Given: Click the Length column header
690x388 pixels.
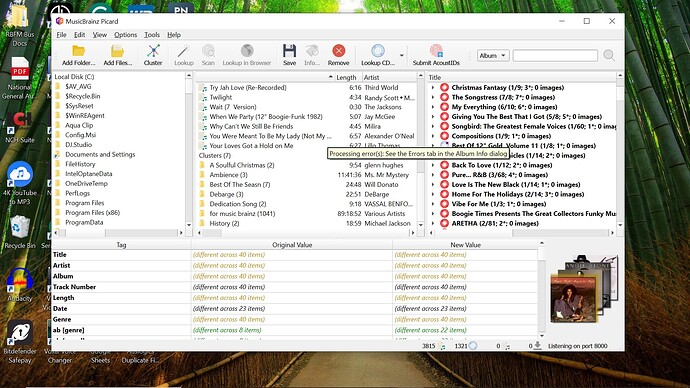Looking at the screenshot, I should pos(346,77).
